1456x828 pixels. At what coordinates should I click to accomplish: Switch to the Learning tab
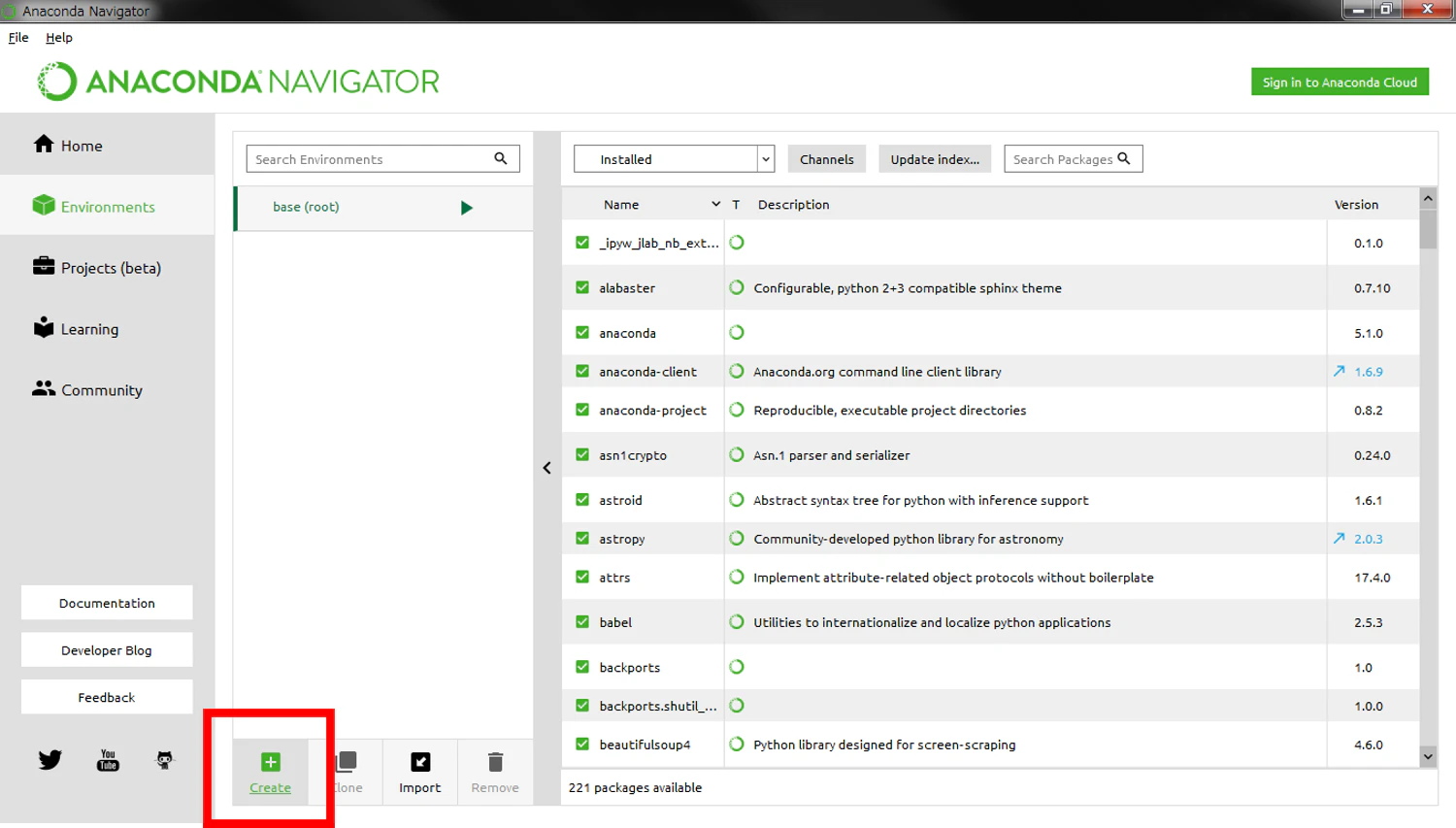107,329
